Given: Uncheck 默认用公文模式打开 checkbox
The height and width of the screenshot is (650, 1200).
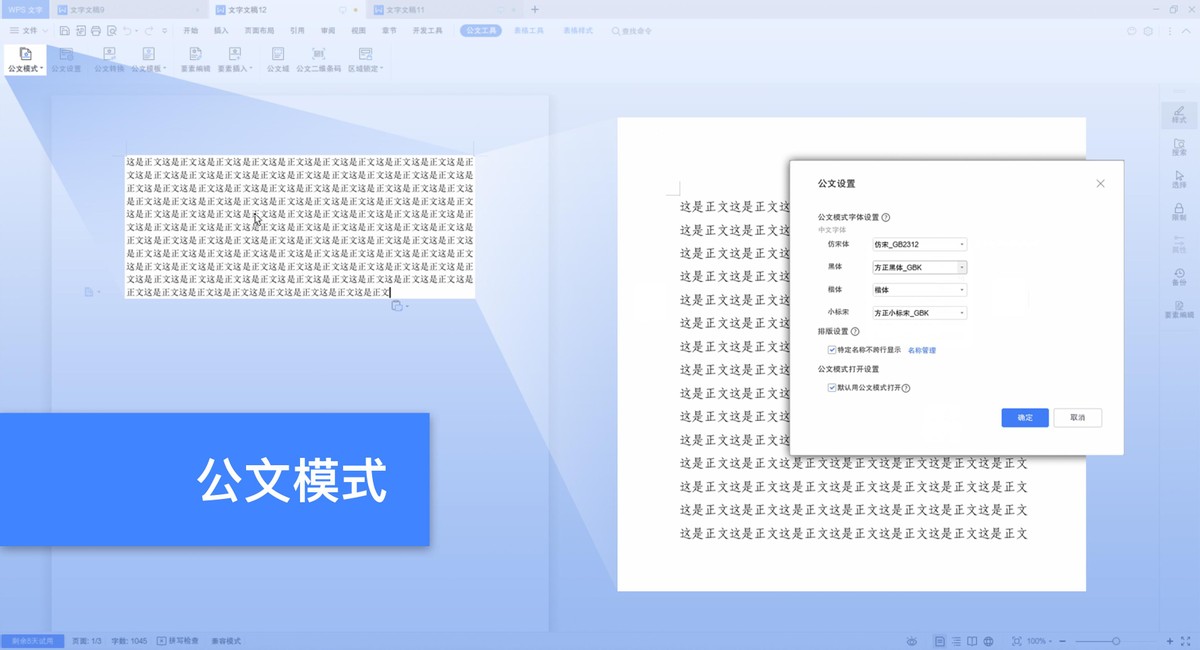Looking at the screenshot, I should [x=832, y=388].
